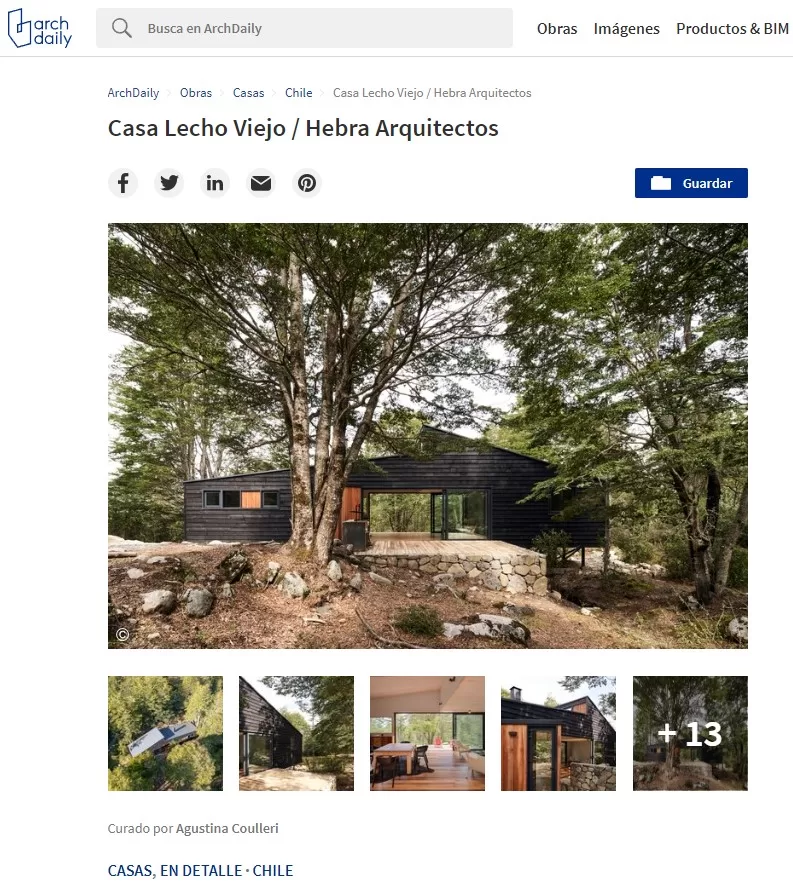Screen dimensions: 793x883
Task: Pin the article on Pinterest
Action: tap(307, 183)
